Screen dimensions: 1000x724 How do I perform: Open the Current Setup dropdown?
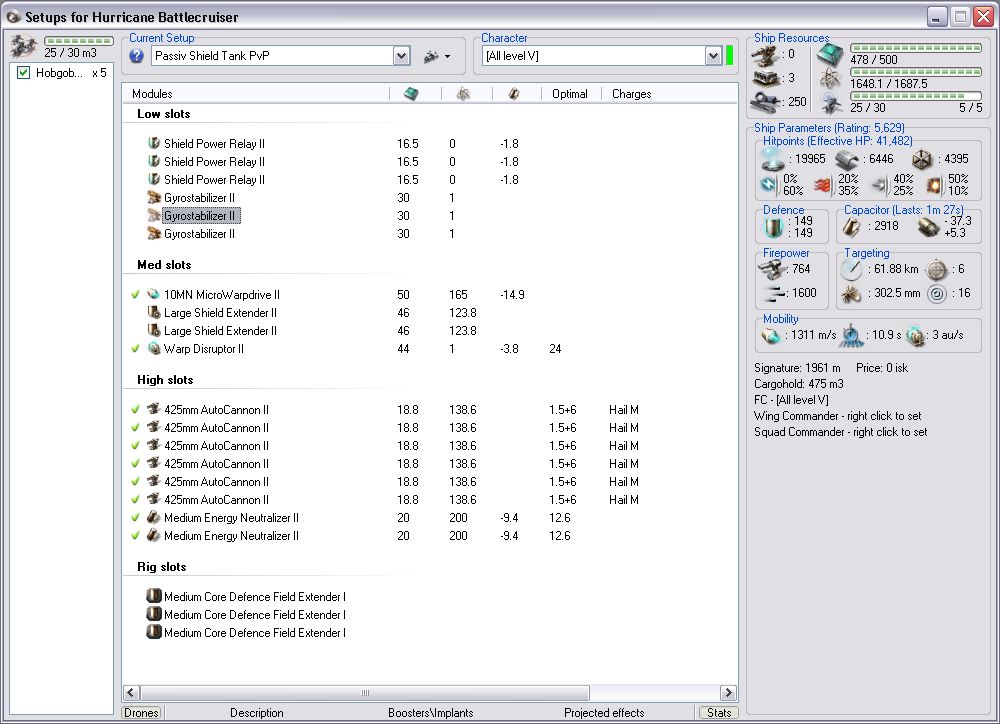point(401,56)
